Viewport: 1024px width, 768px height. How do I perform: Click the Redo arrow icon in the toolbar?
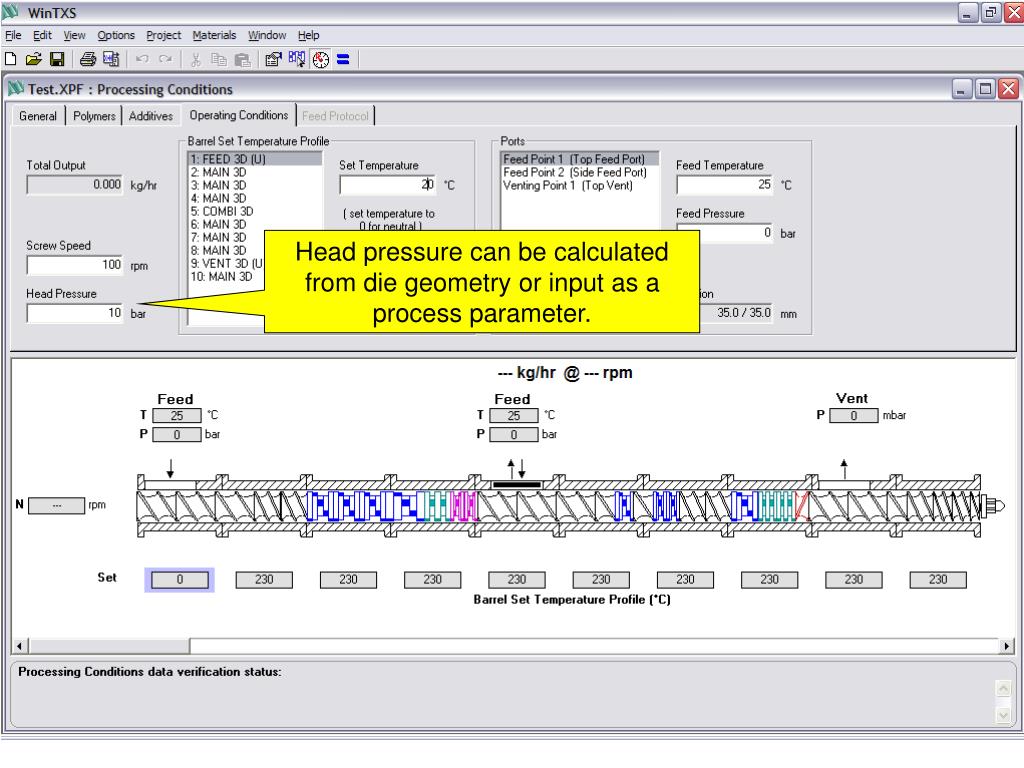[x=166, y=59]
